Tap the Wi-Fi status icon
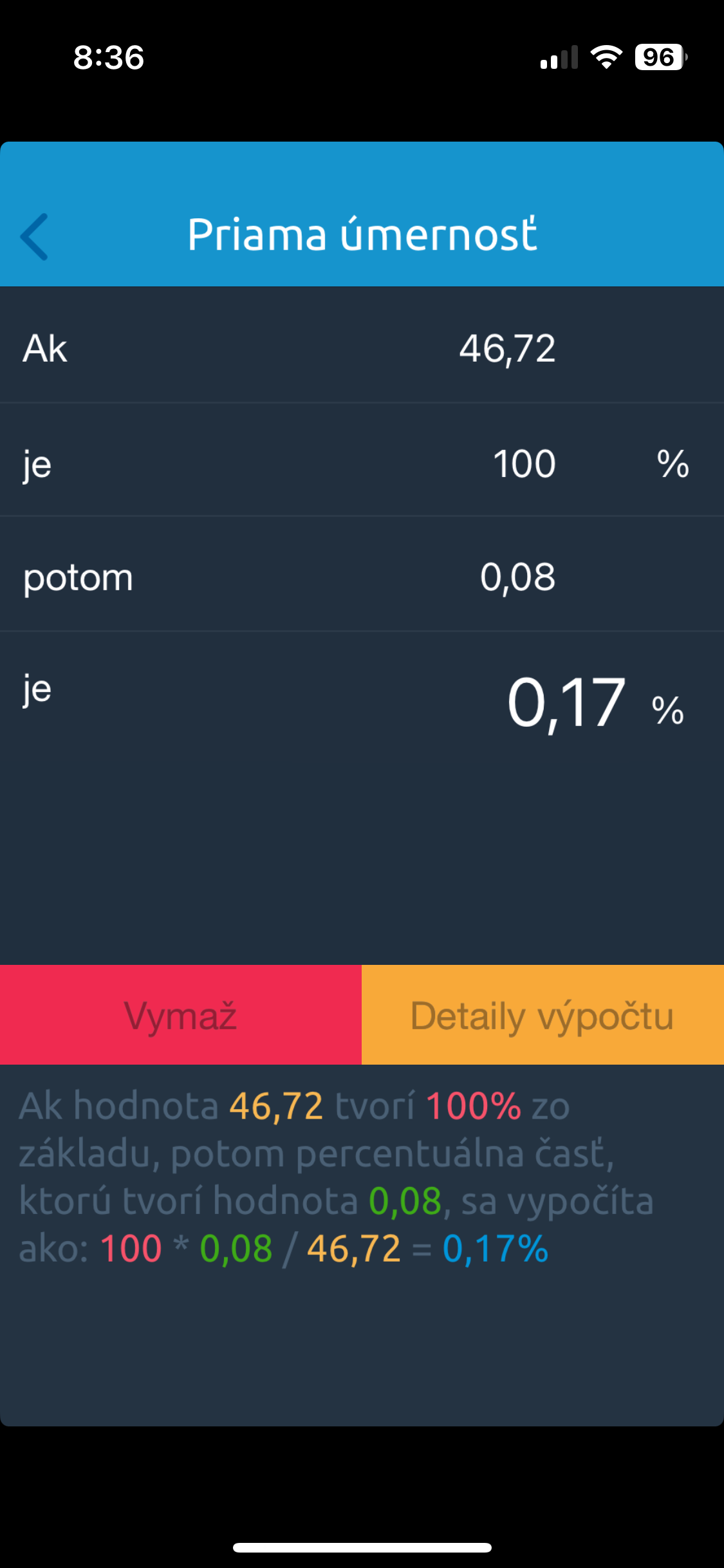 pyautogui.click(x=606, y=57)
